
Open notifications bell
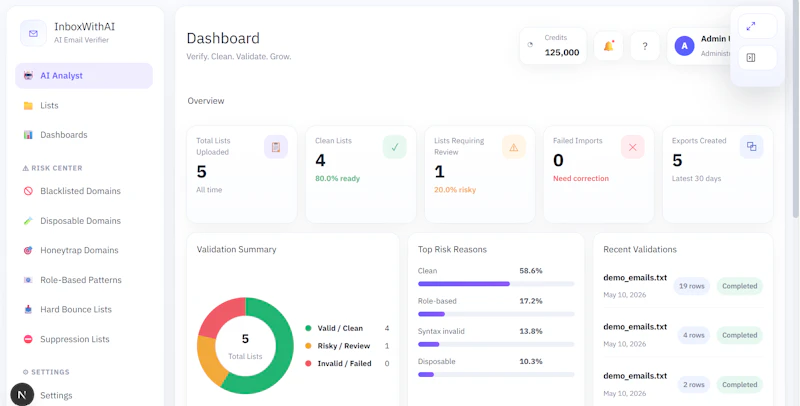608,46
